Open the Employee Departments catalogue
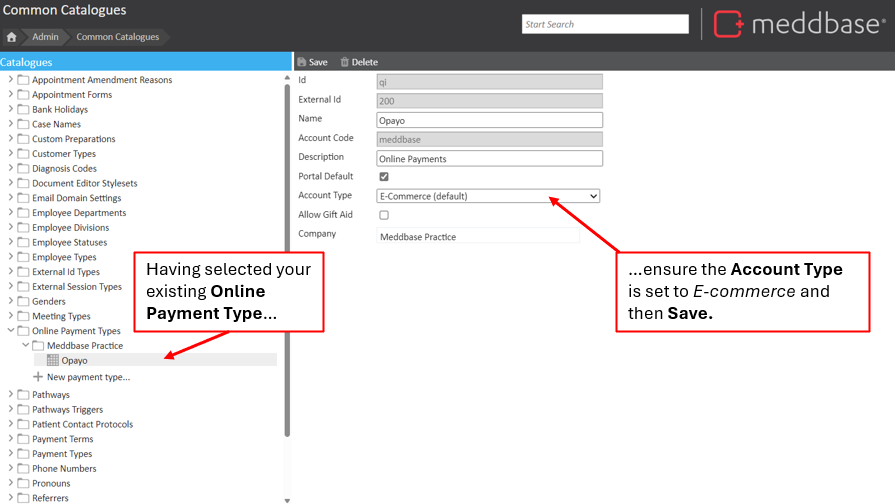Viewport: 895px width, 504px height. [x=79, y=213]
